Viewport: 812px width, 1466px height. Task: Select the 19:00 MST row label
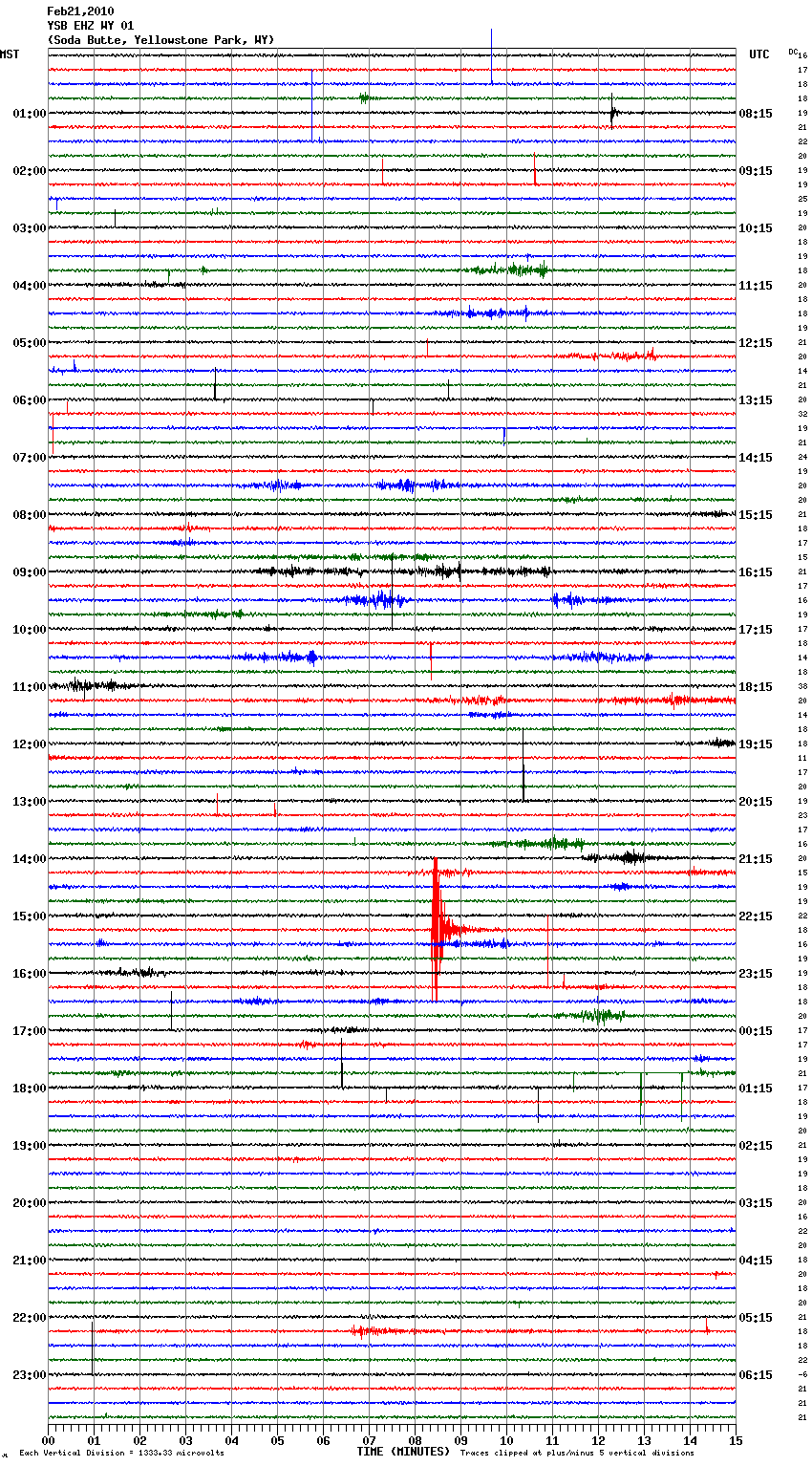coord(29,1146)
